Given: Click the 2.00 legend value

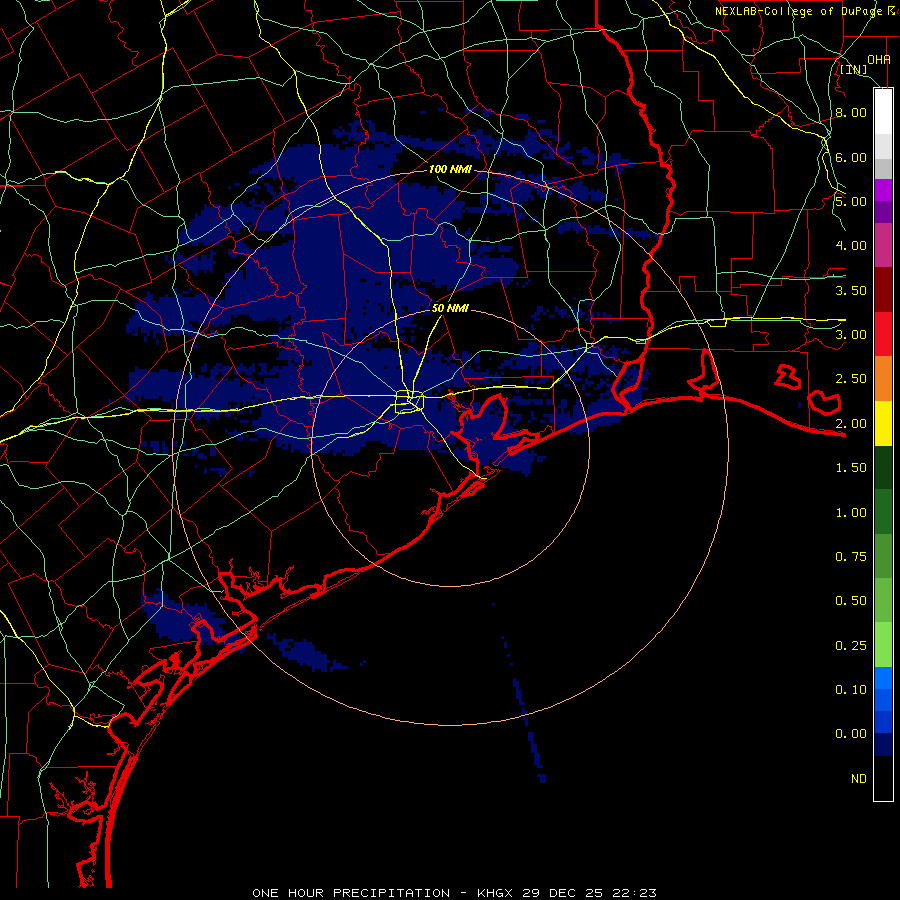Looking at the screenshot, I should [851, 424].
